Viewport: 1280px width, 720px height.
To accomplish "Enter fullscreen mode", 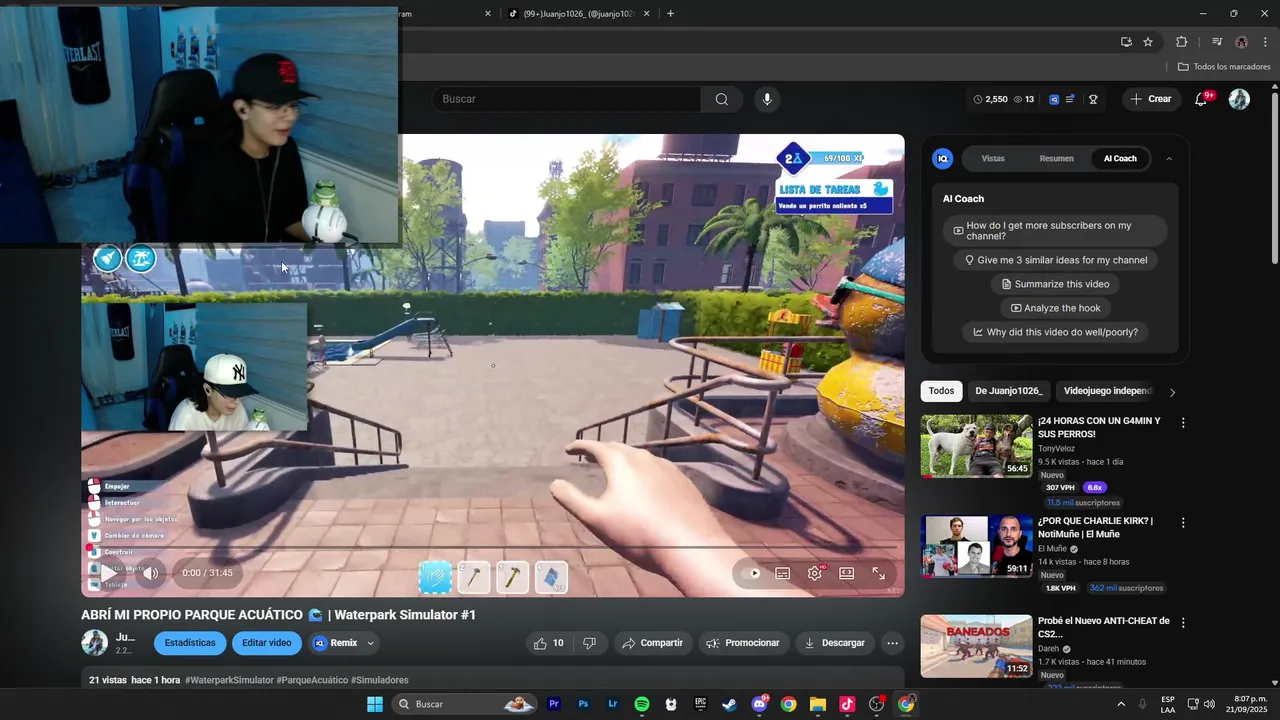I will click(878, 573).
